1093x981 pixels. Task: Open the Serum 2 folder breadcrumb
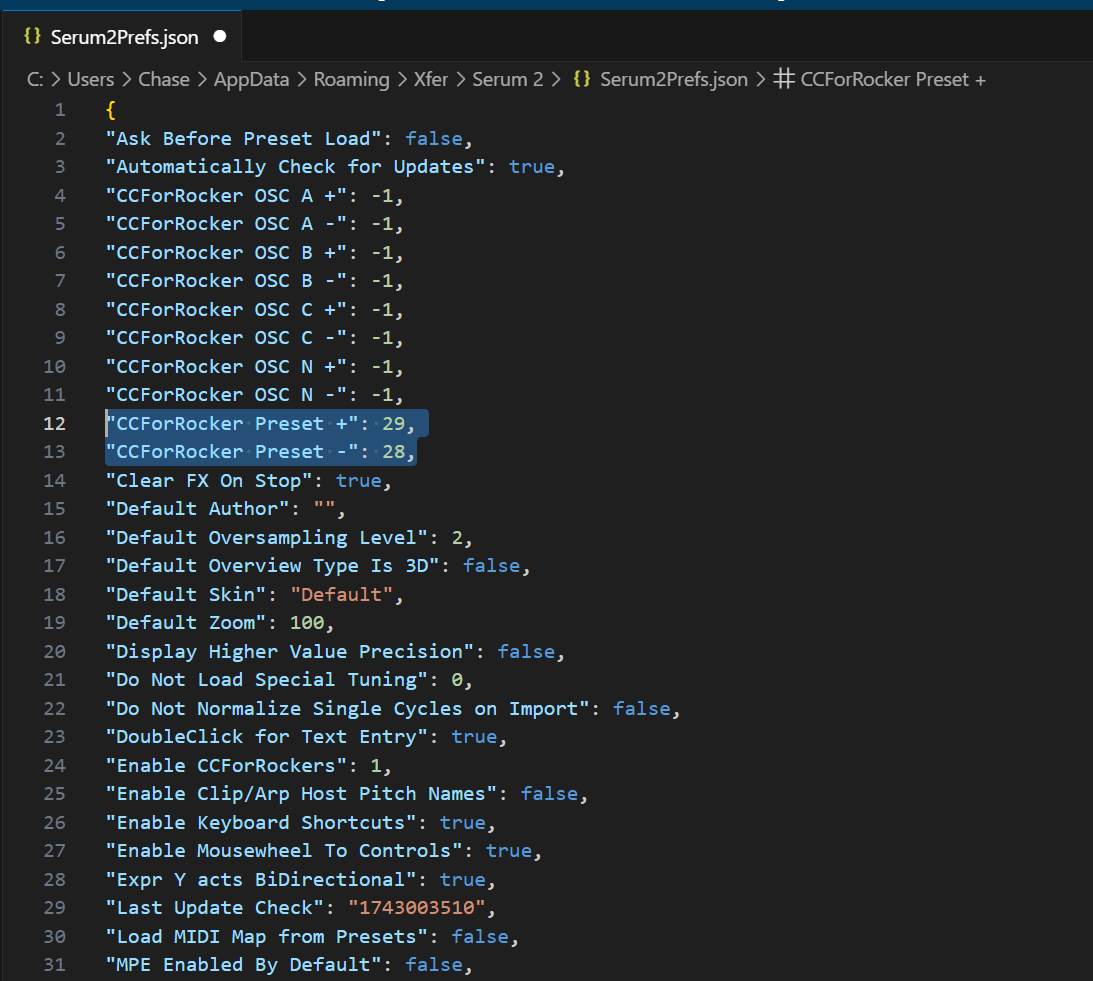pos(507,79)
